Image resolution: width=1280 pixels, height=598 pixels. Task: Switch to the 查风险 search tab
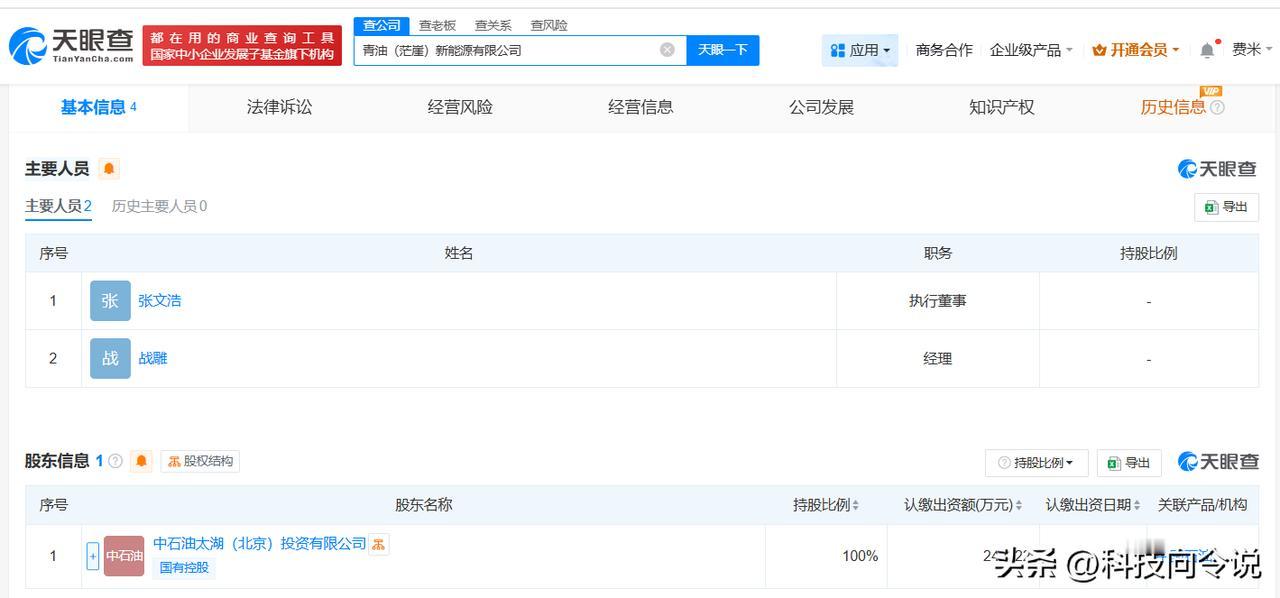549,25
